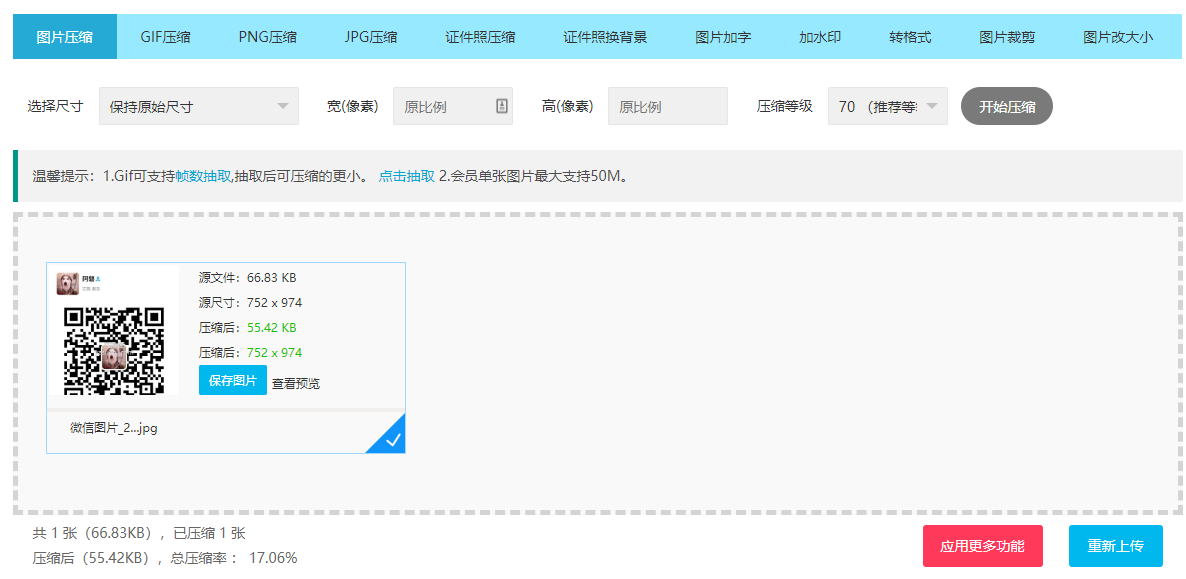
Task: Open the 证件照压缩 tab
Action: pyautogui.click(x=480, y=36)
